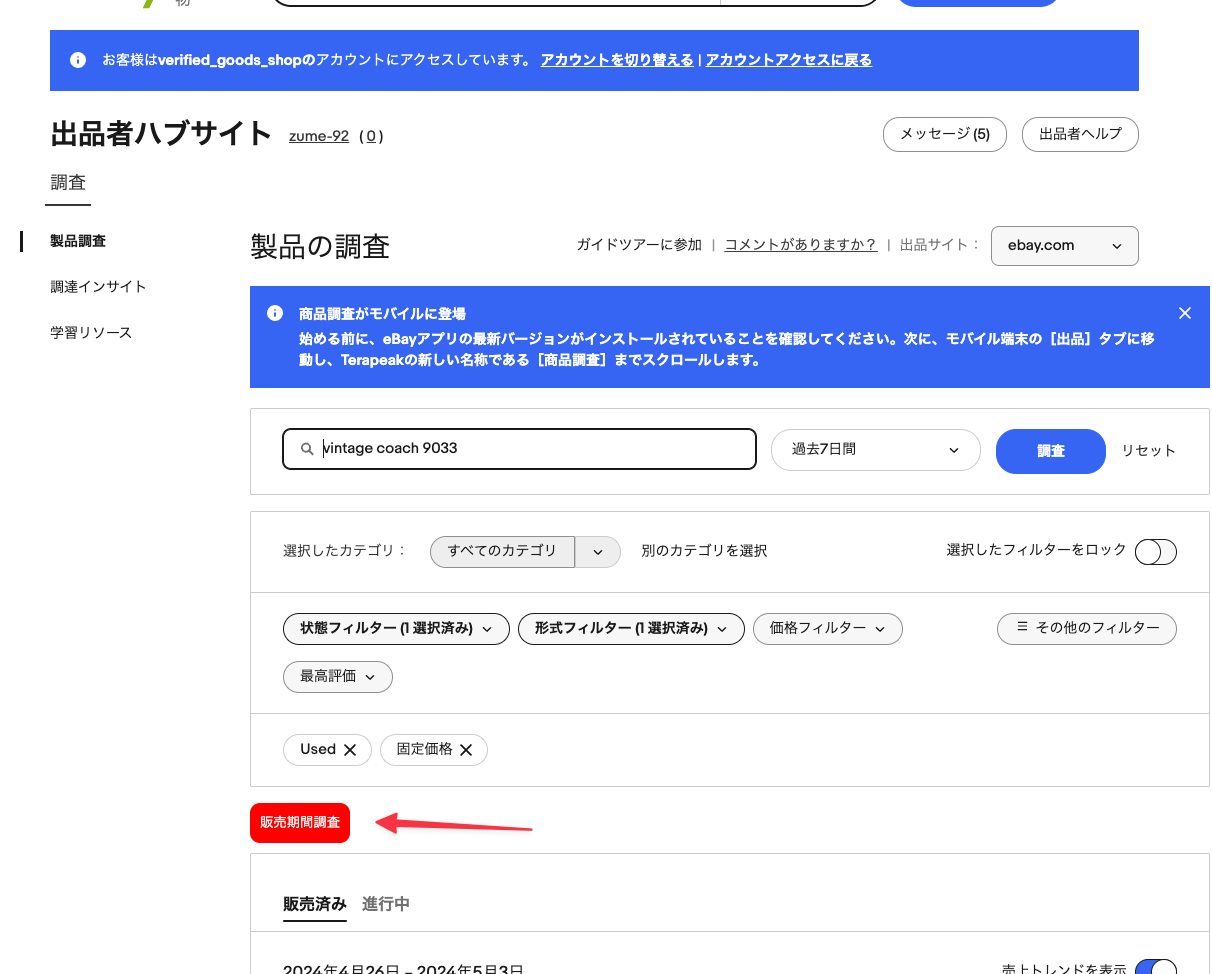This screenshot has height=974, width=1212.
Task: Open 調達インサイト in the sidebar
Action: click(x=99, y=287)
